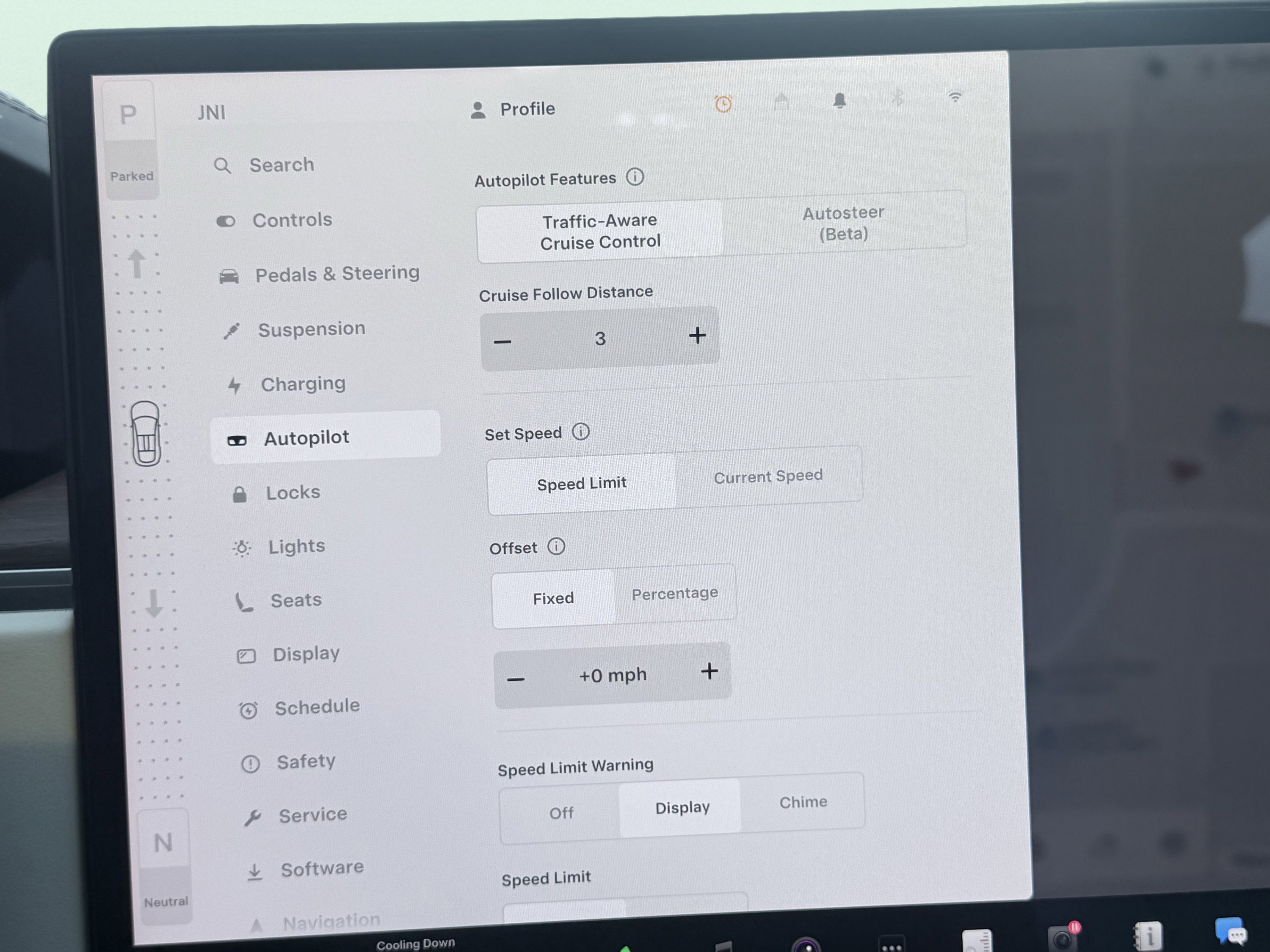
Task: Open Bluetooth settings from the top bar
Action: 897,99
